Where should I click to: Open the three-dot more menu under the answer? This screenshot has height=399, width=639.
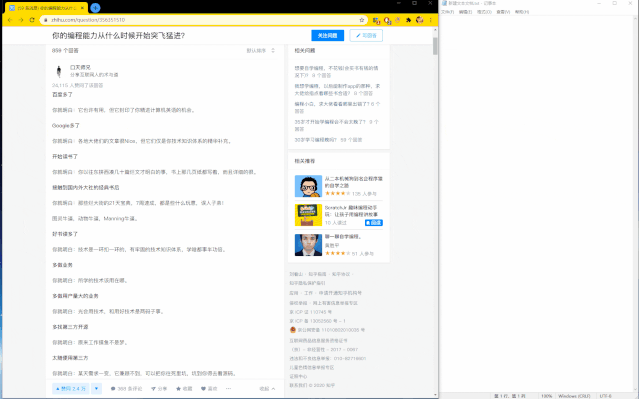(x=228, y=389)
